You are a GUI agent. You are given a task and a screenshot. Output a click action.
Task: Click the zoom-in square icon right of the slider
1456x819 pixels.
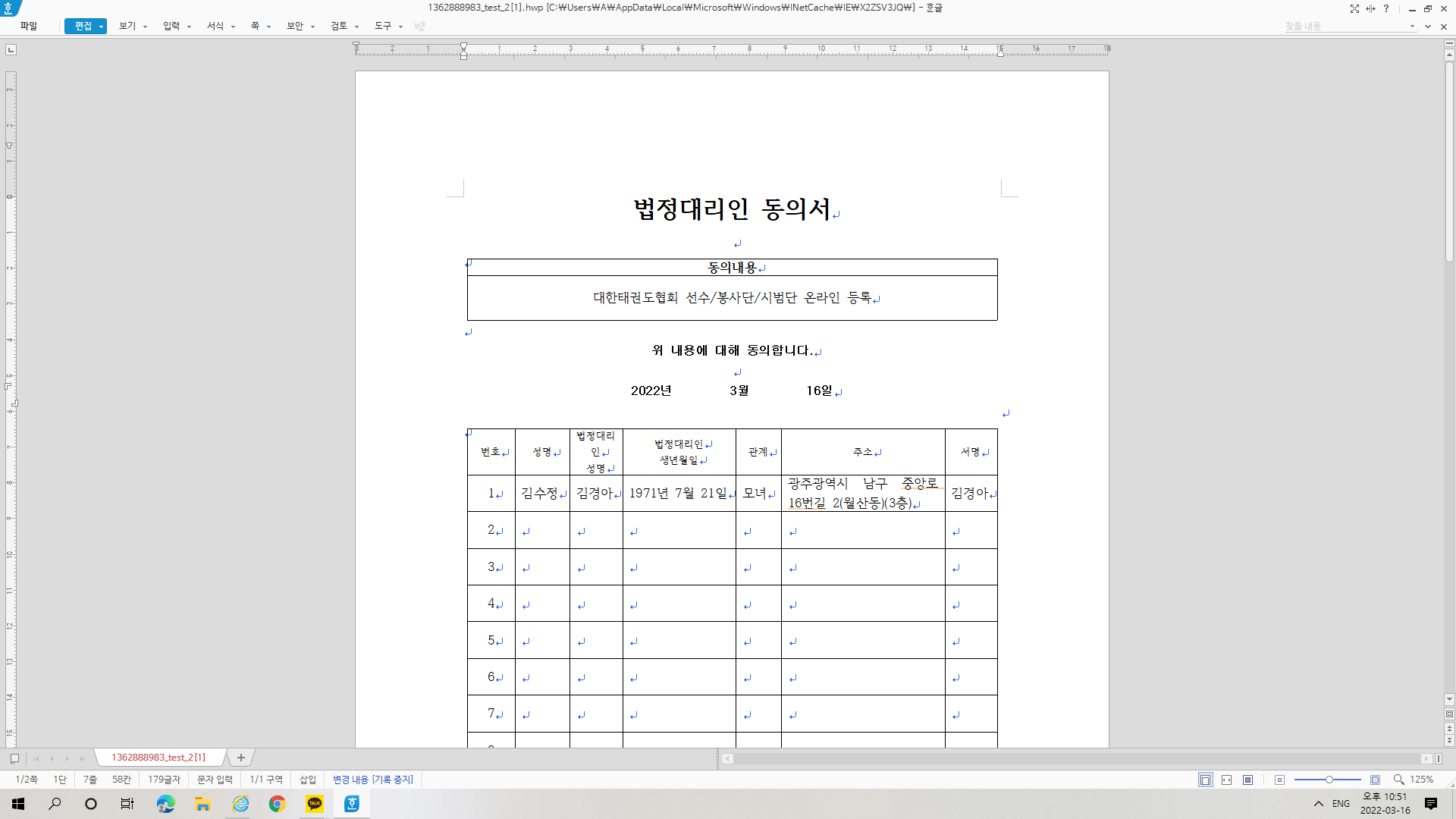coord(1375,780)
